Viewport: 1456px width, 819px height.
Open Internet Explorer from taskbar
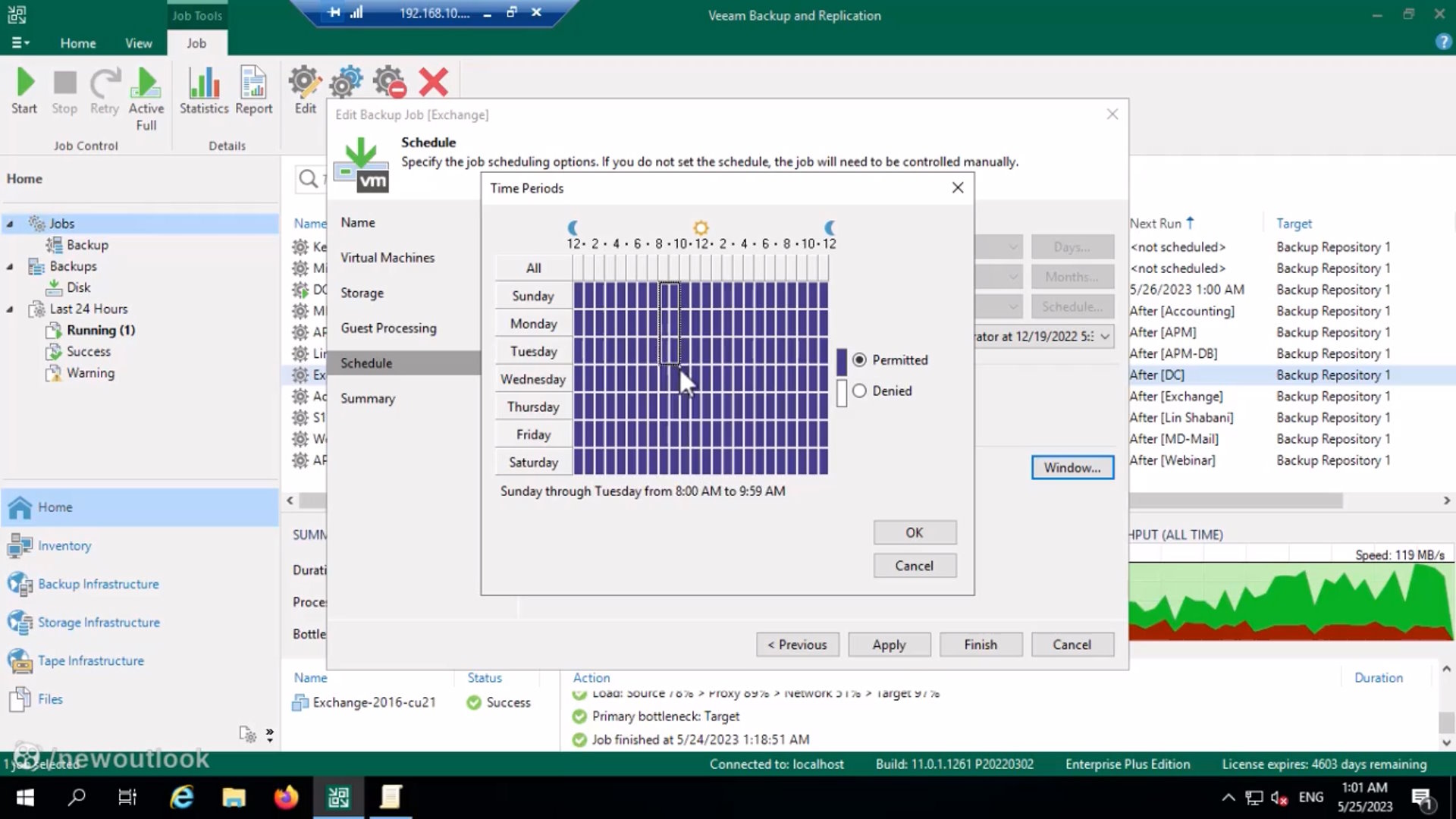click(182, 797)
